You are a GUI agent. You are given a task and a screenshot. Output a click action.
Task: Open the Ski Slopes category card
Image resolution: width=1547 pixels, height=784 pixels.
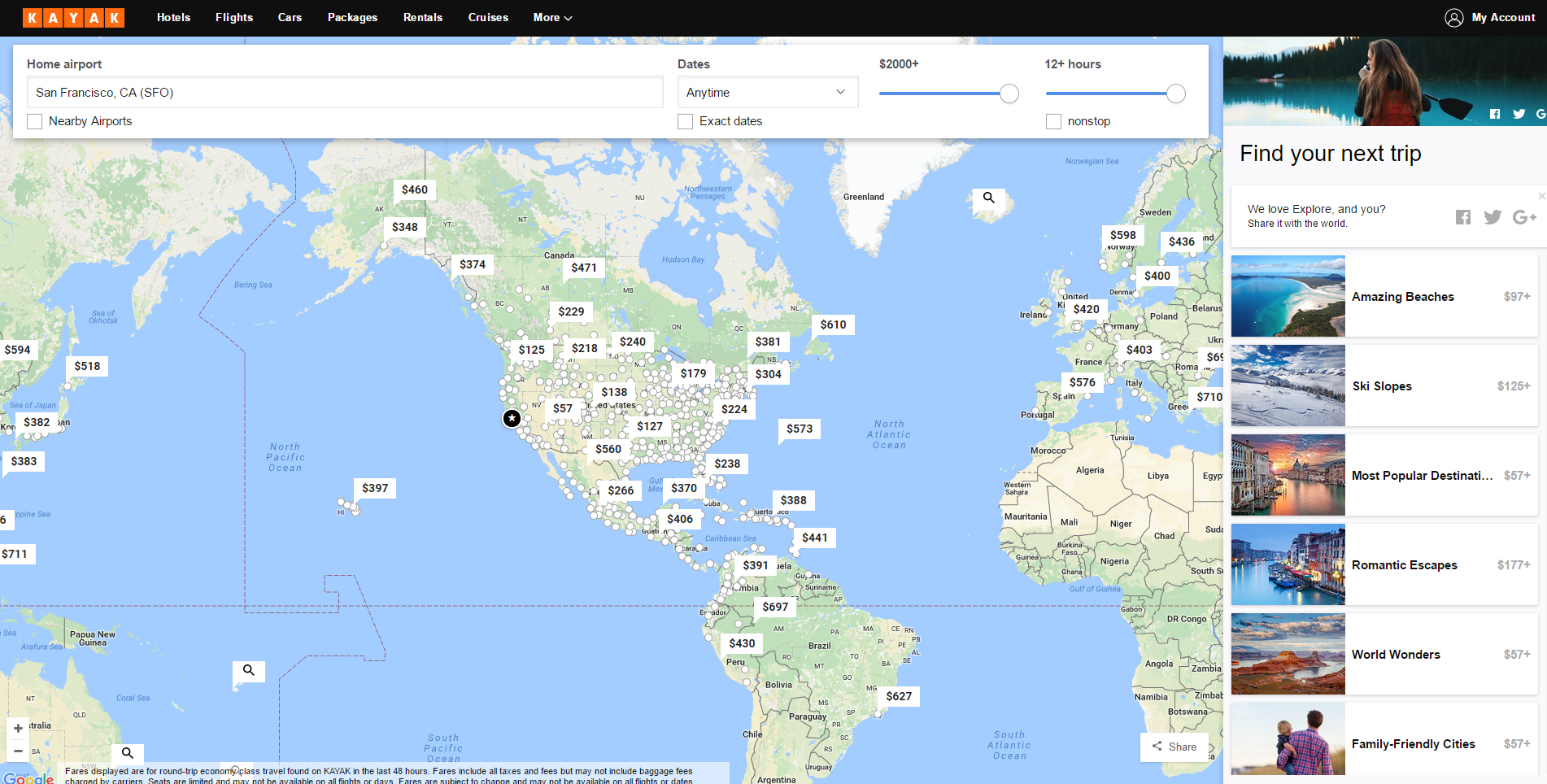tap(1384, 385)
